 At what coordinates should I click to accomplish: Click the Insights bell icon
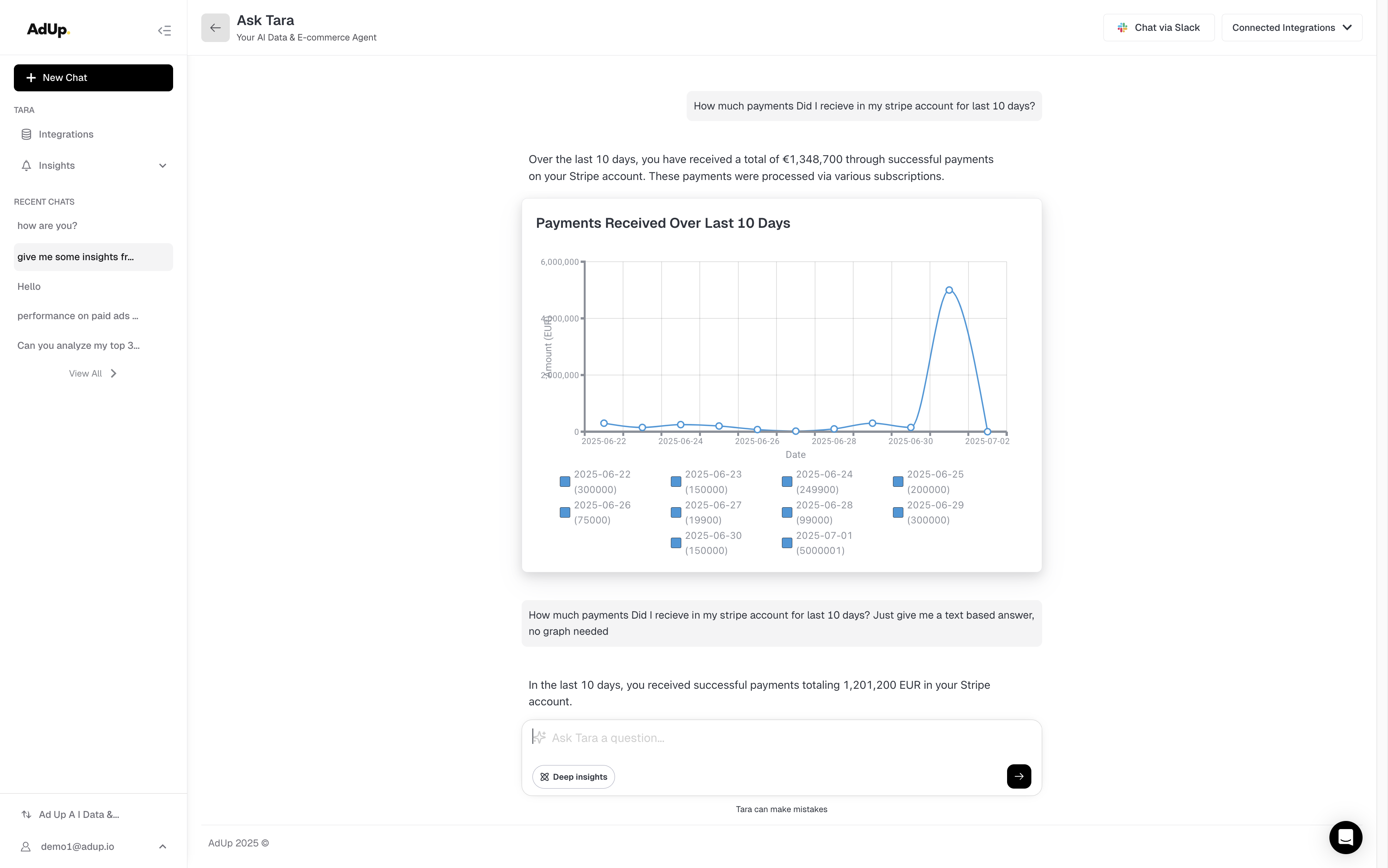tap(27, 166)
